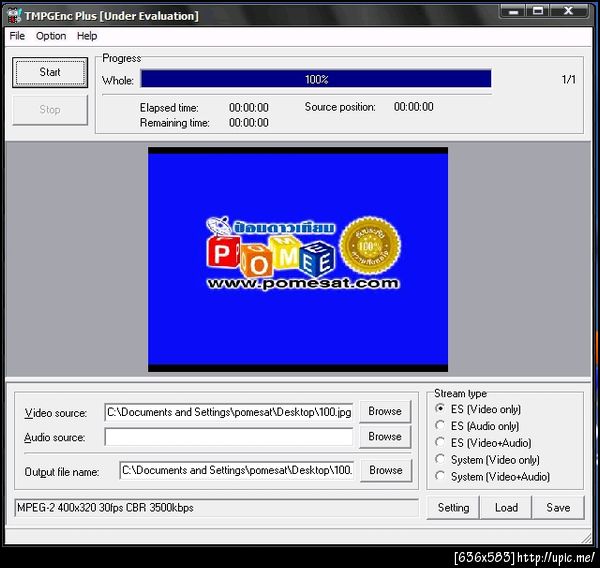
Task: Click the window resize grip corner
Action: (x=586, y=539)
